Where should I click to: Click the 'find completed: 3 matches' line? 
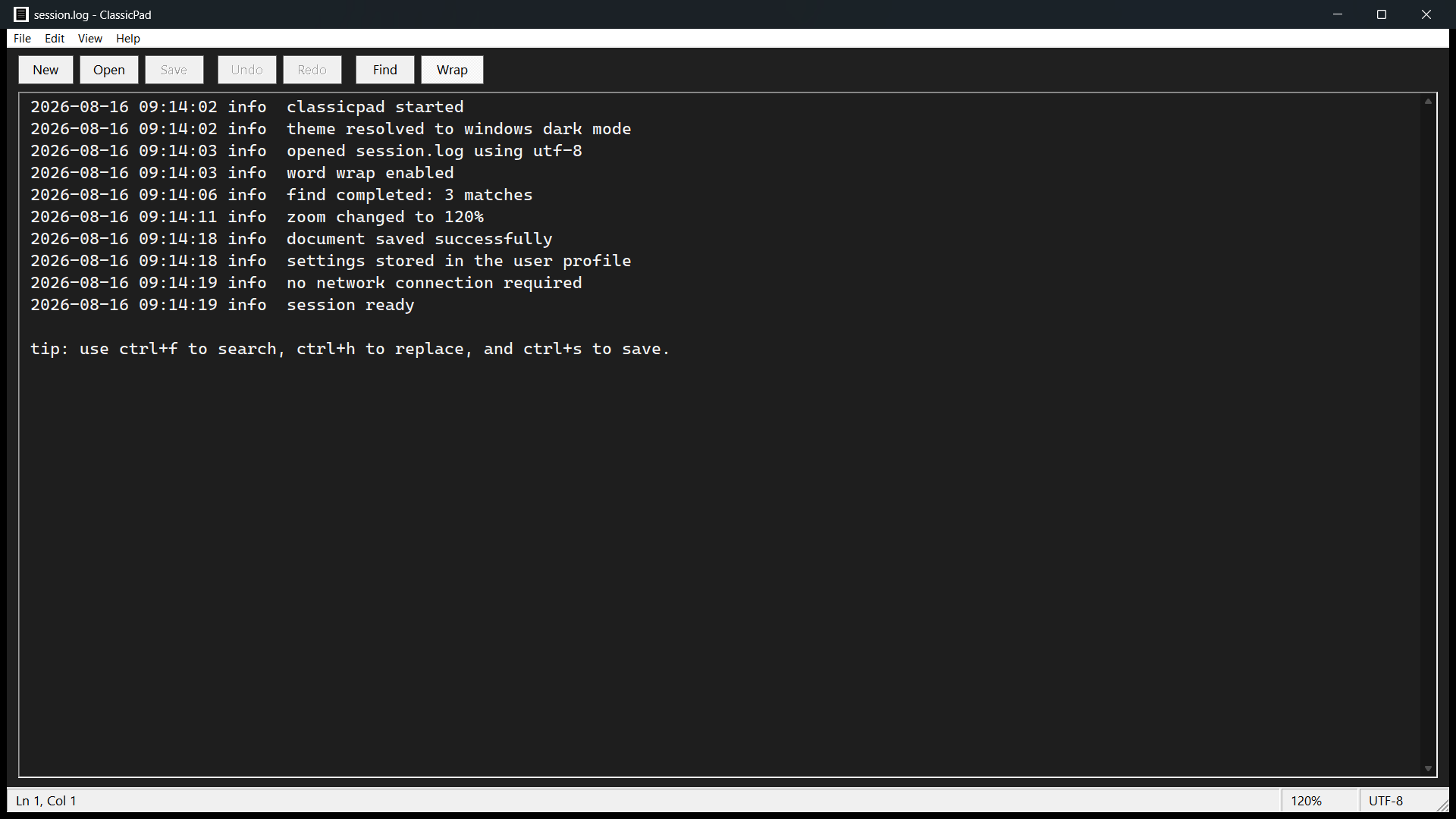[x=281, y=195]
